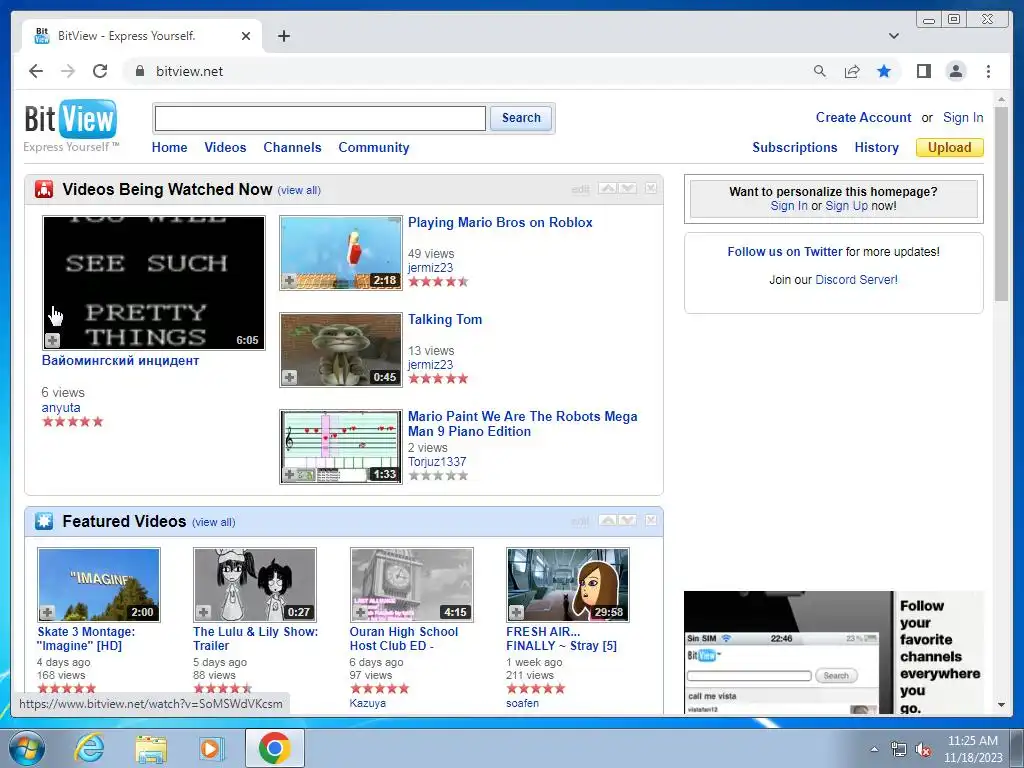Move Featured Videos module down
The image size is (1024, 768).
click(628, 520)
